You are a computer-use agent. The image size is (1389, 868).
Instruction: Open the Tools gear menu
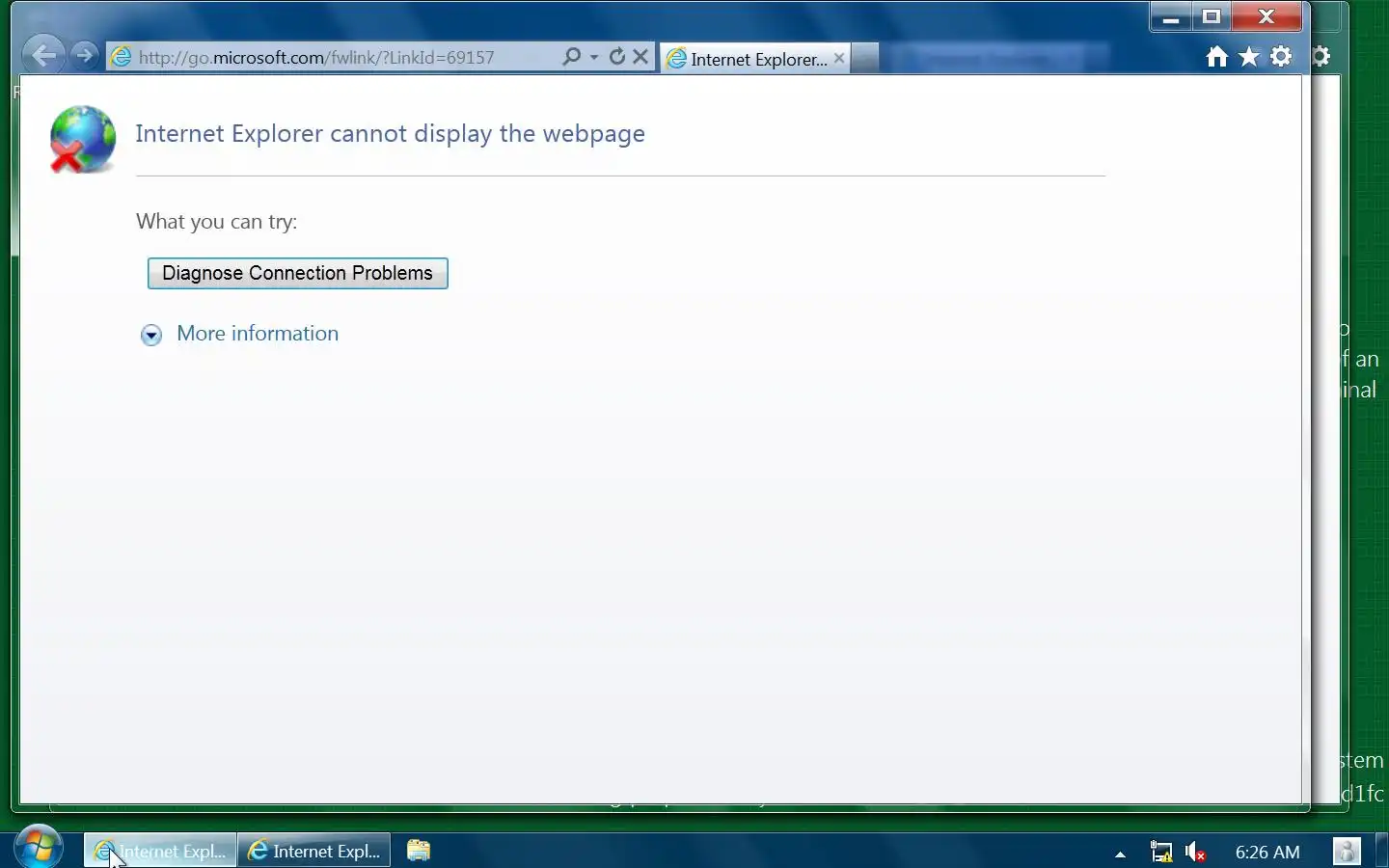pyautogui.click(x=1281, y=57)
